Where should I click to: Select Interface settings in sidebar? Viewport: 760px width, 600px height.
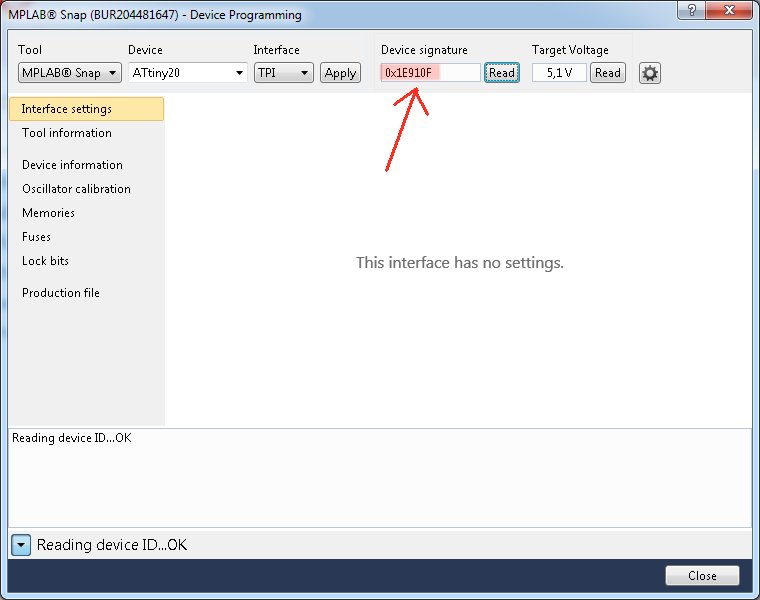pyautogui.click(x=86, y=109)
